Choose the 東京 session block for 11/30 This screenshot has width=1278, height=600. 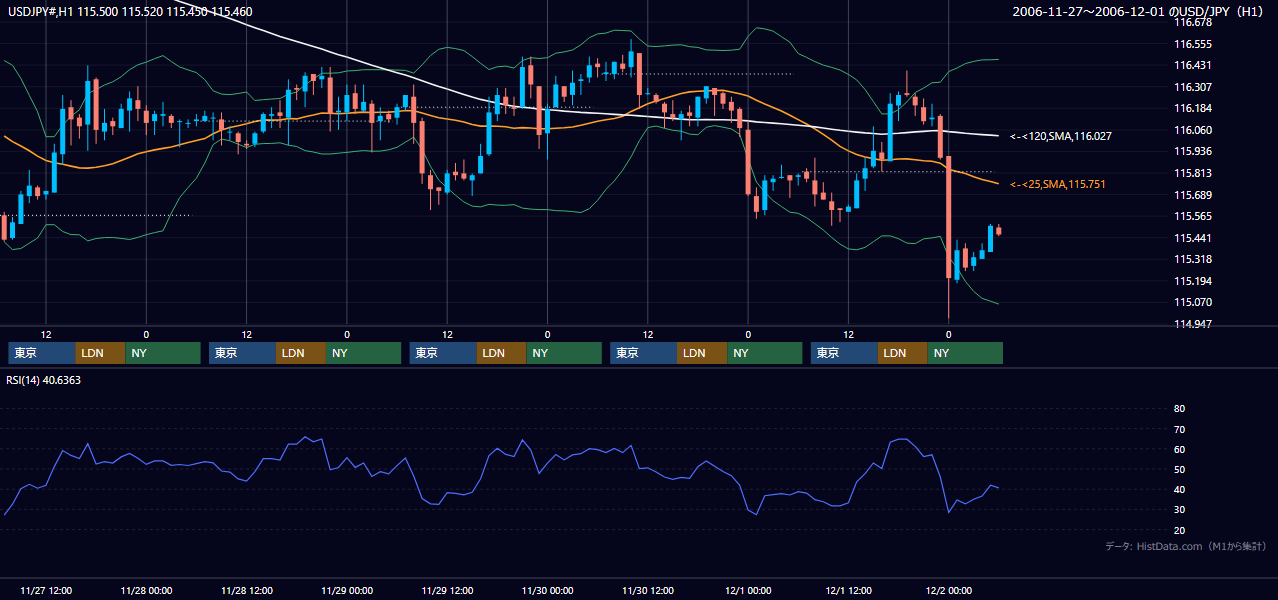643,353
